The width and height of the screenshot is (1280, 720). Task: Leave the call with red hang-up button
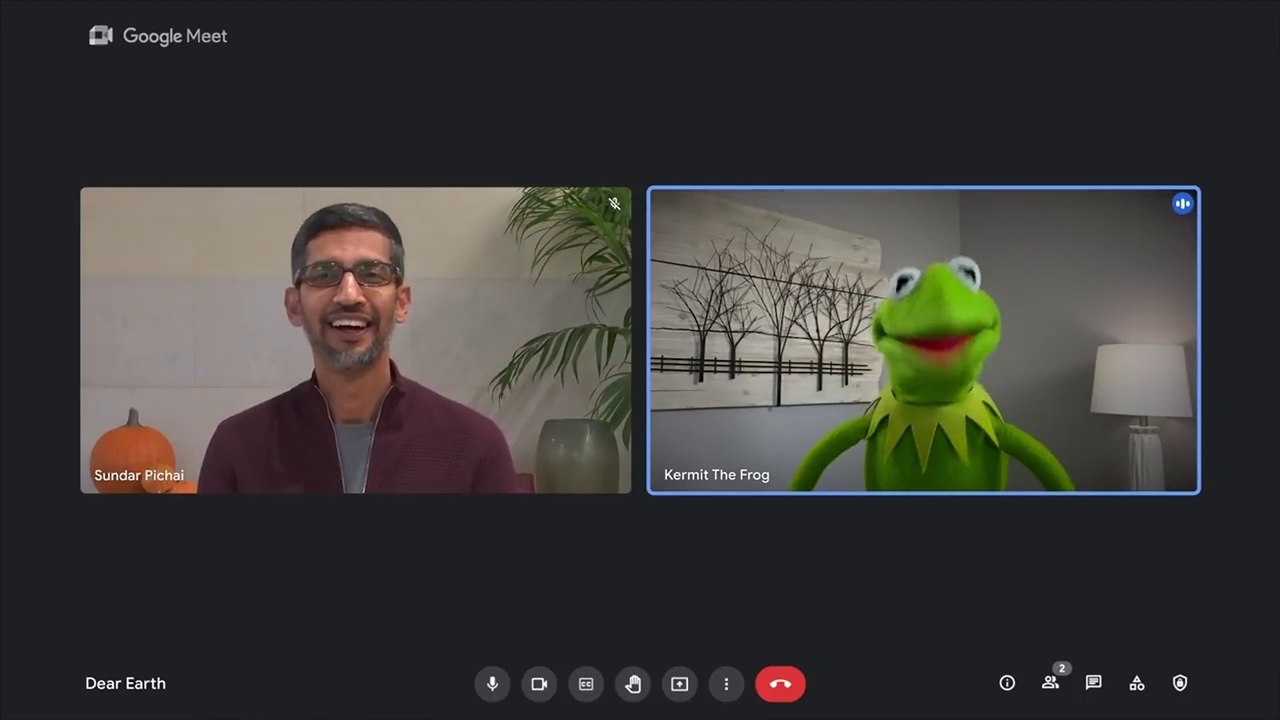780,684
